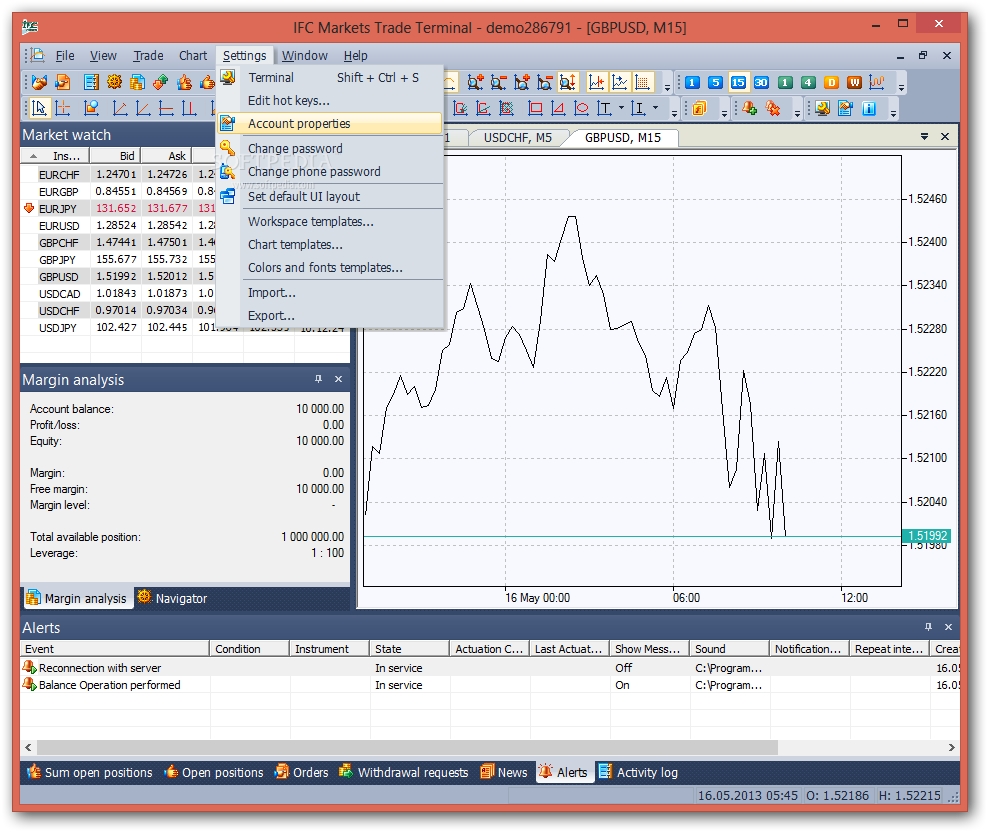
Task: Click the Market watch list toolbar icon
Action: click(x=91, y=82)
